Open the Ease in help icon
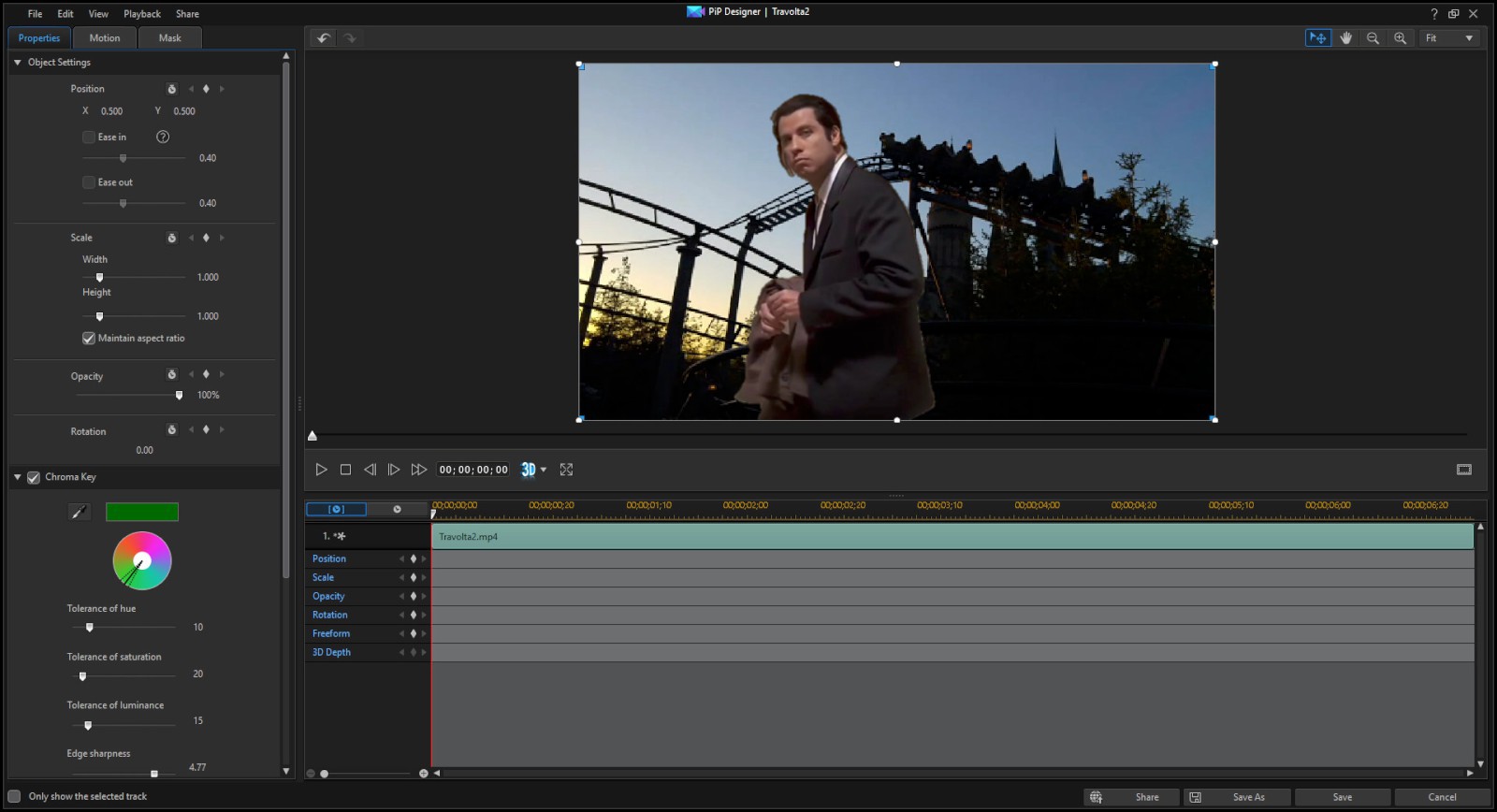1497x812 pixels. click(x=163, y=137)
